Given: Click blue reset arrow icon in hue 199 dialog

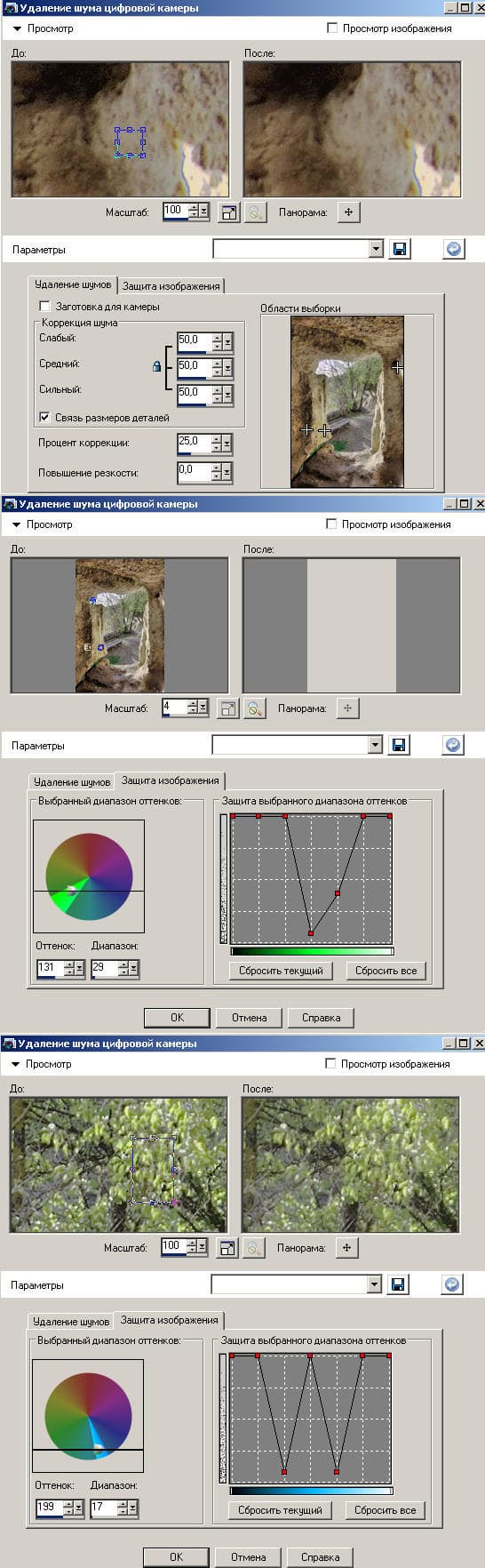Looking at the screenshot, I should [452, 1284].
